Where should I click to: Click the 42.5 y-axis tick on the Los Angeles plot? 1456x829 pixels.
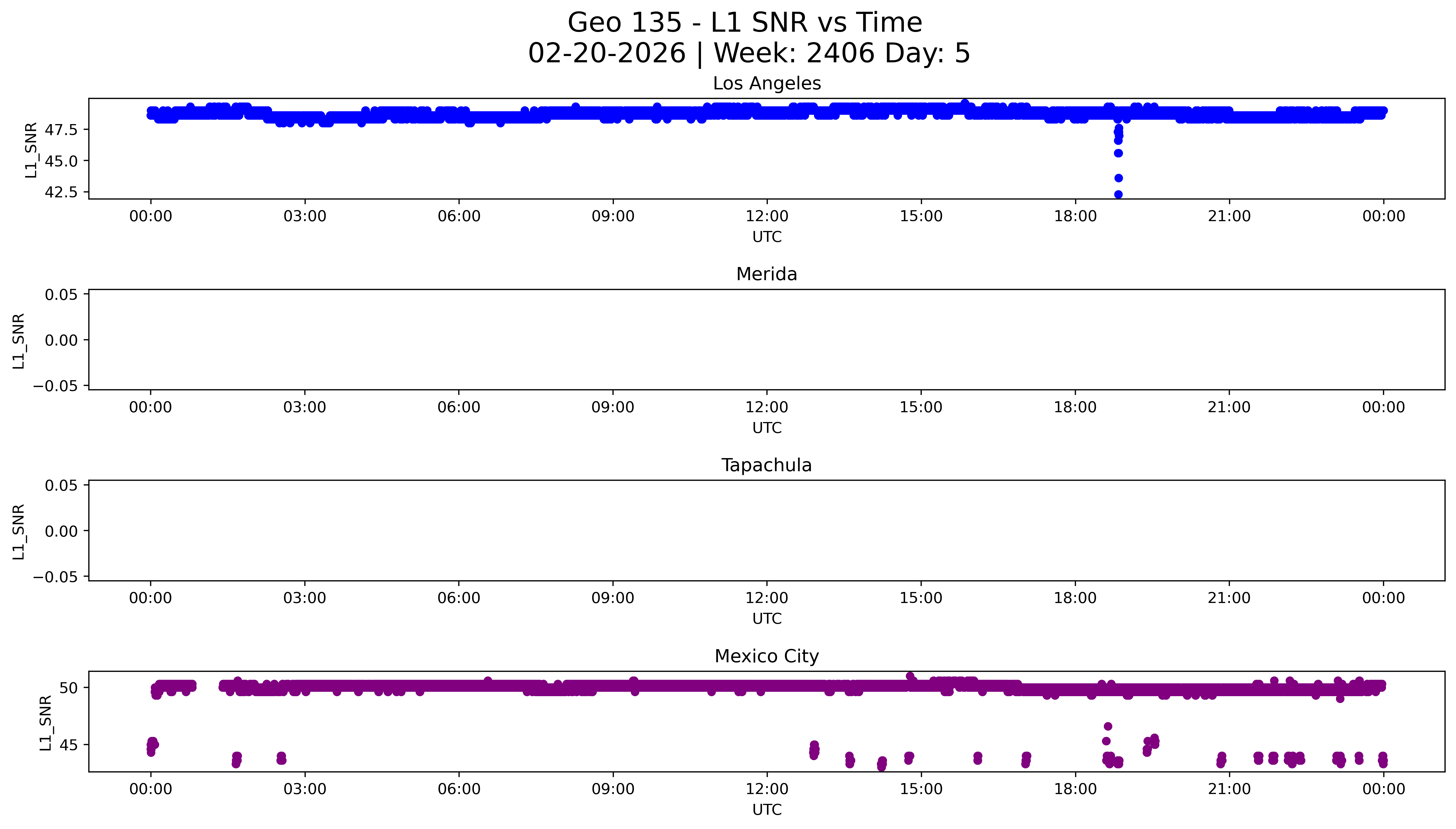click(x=60, y=192)
